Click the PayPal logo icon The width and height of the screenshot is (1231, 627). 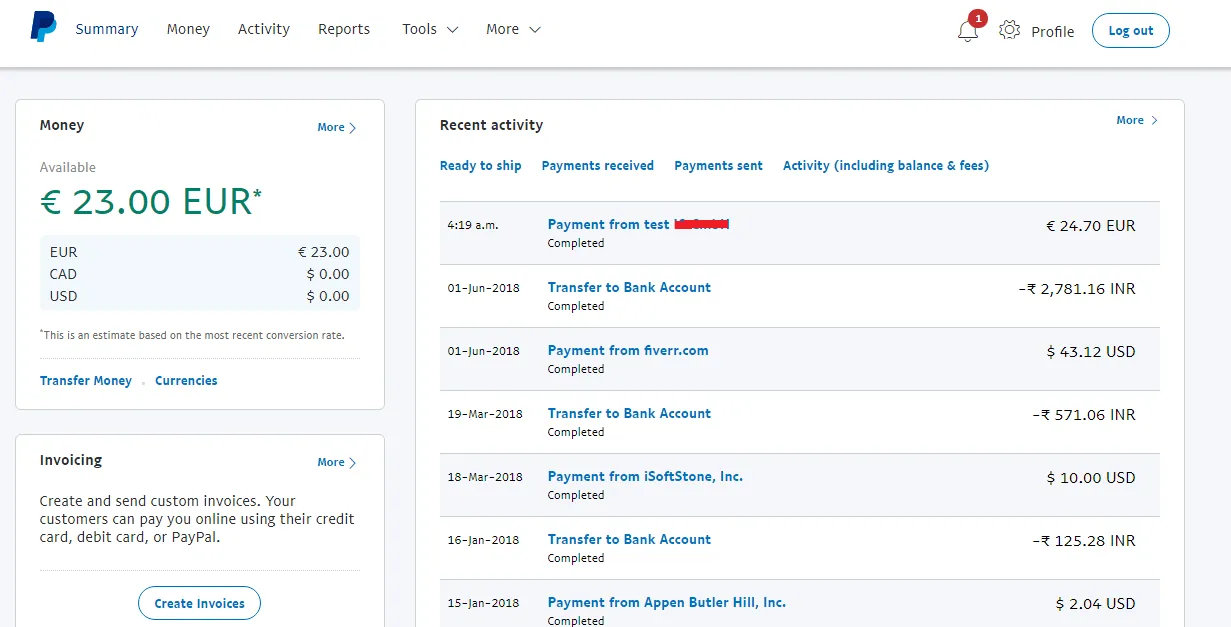pyautogui.click(x=44, y=27)
